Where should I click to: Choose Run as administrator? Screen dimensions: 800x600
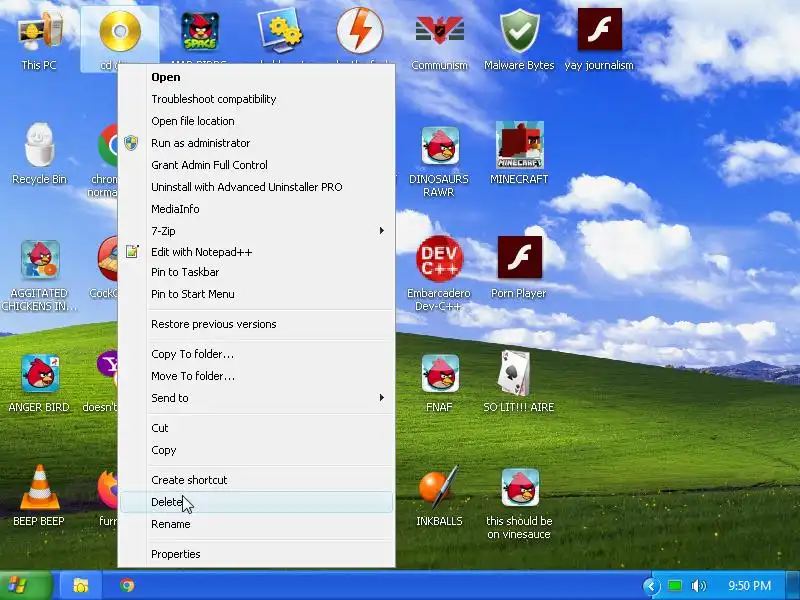257,143
